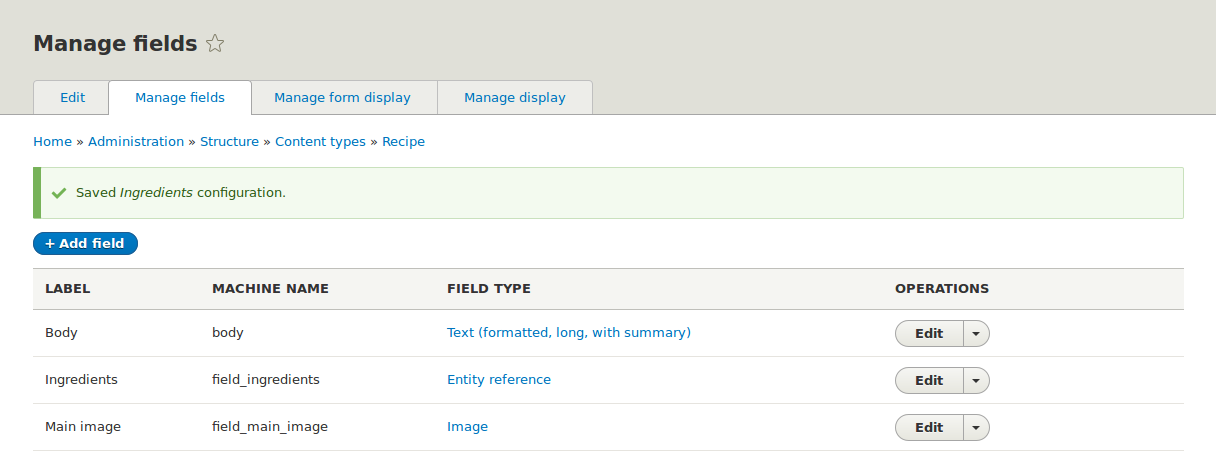The image size is (1216, 451).
Task: Open Content types breadcrumb link
Action: (321, 142)
